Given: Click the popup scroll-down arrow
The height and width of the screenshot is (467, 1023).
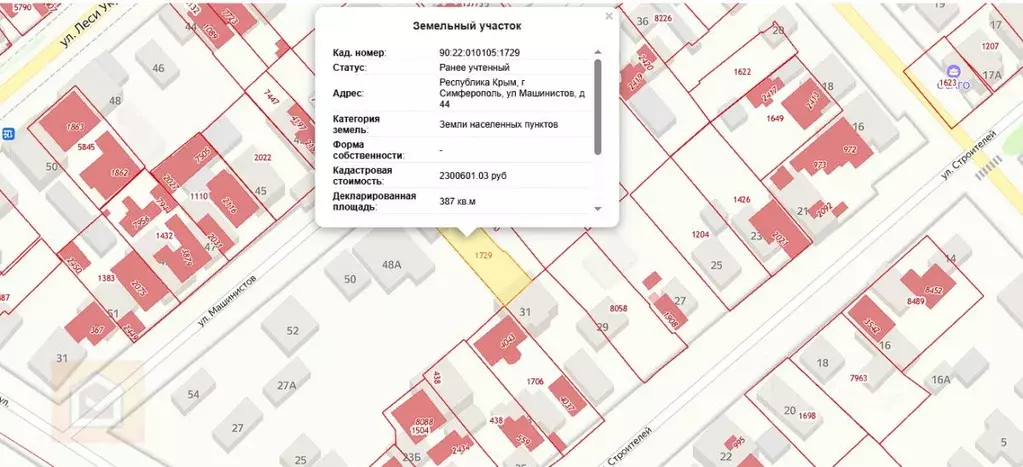Looking at the screenshot, I should [x=598, y=209].
